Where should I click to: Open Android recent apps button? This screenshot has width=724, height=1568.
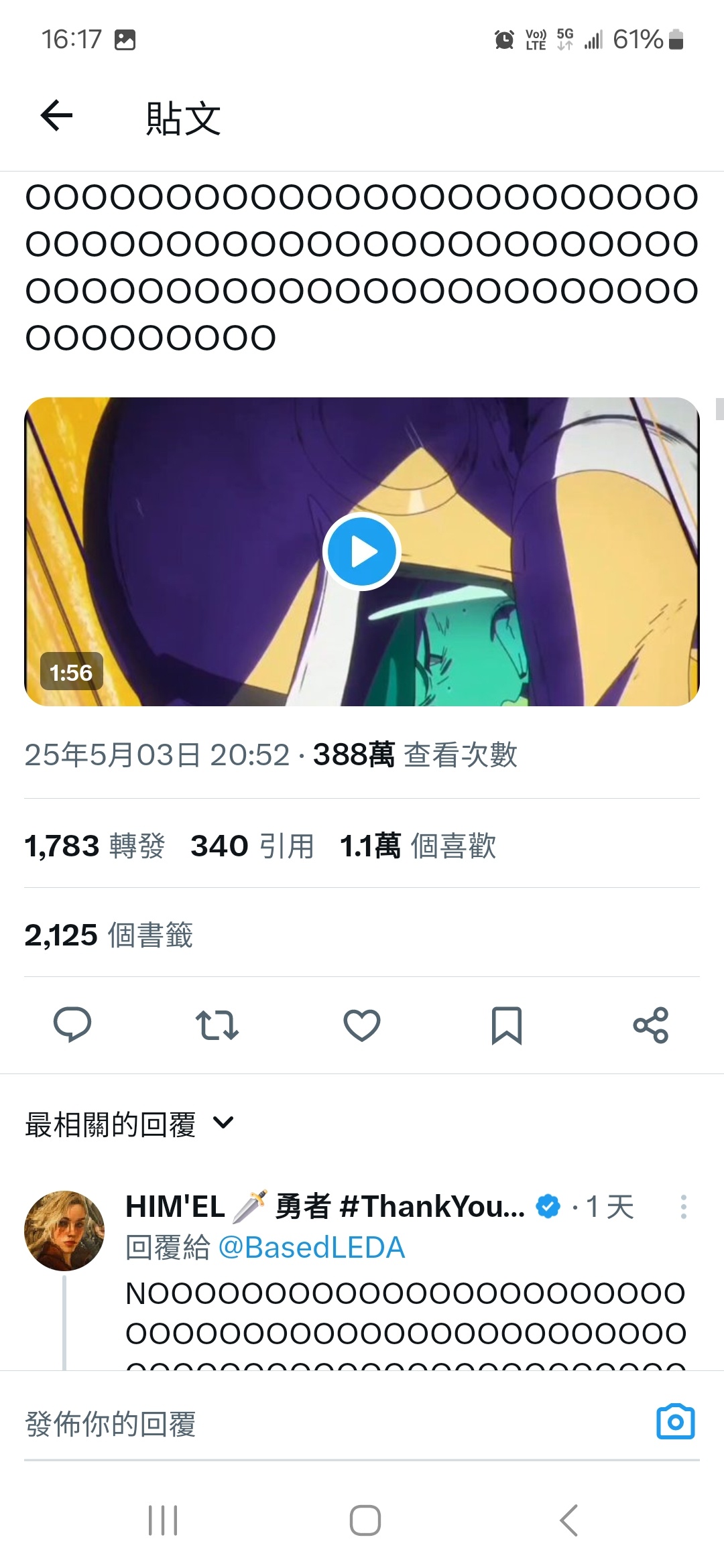point(163,1520)
